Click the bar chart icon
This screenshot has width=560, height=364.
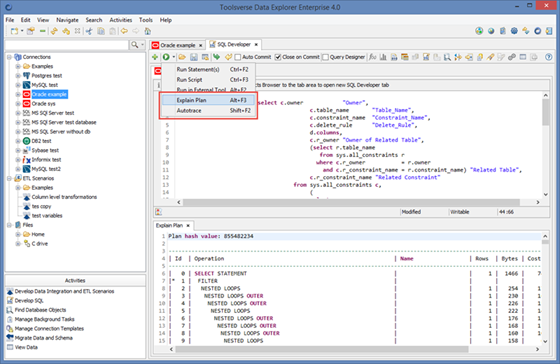tap(383, 57)
